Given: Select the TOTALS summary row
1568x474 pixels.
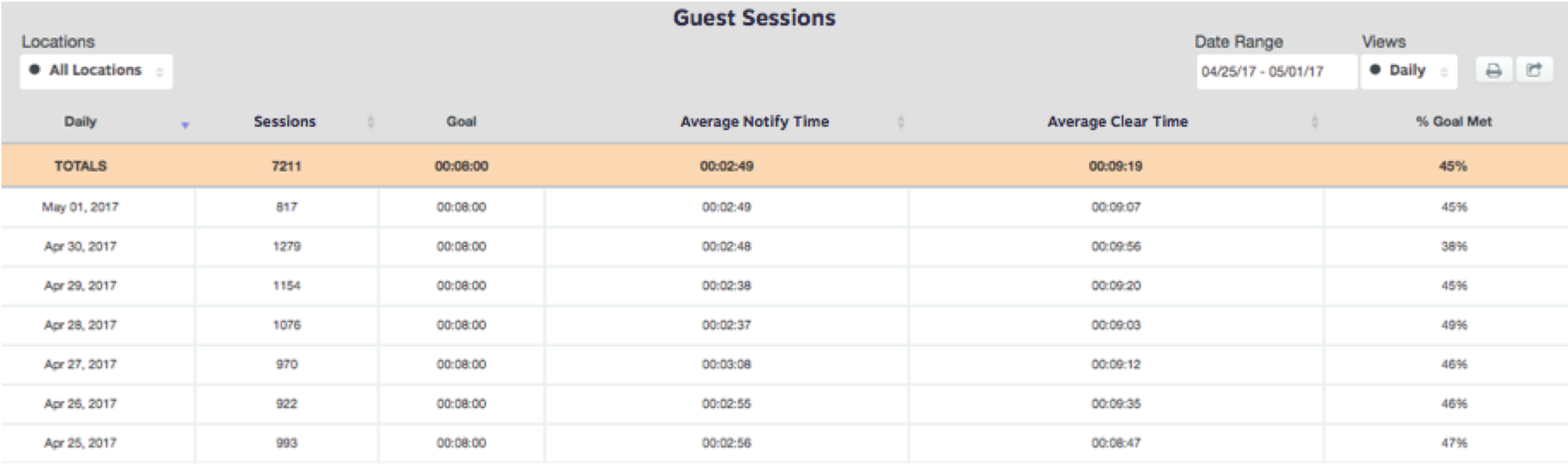Looking at the screenshot, I should pos(784,166).
